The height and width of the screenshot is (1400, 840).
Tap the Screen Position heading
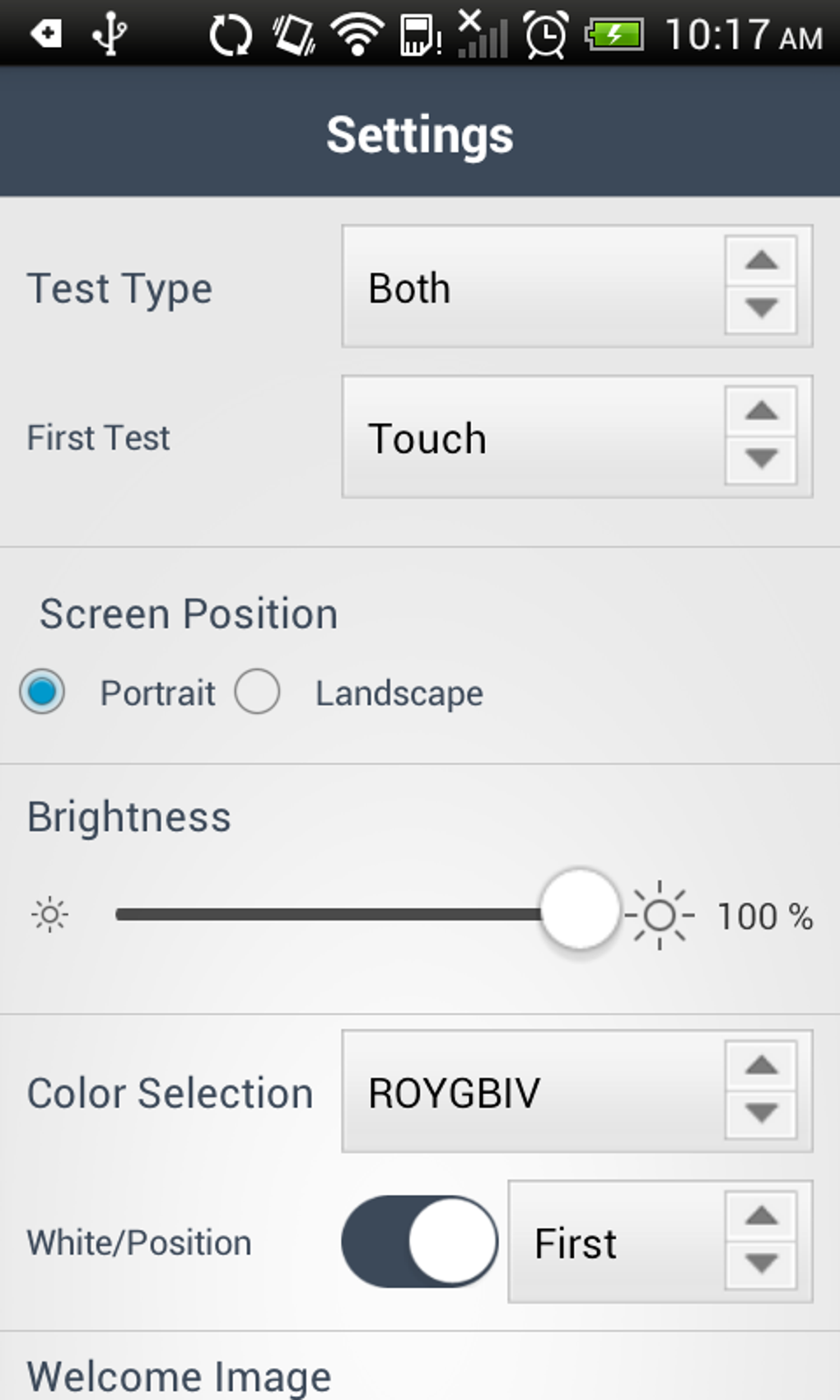point(189,614)
